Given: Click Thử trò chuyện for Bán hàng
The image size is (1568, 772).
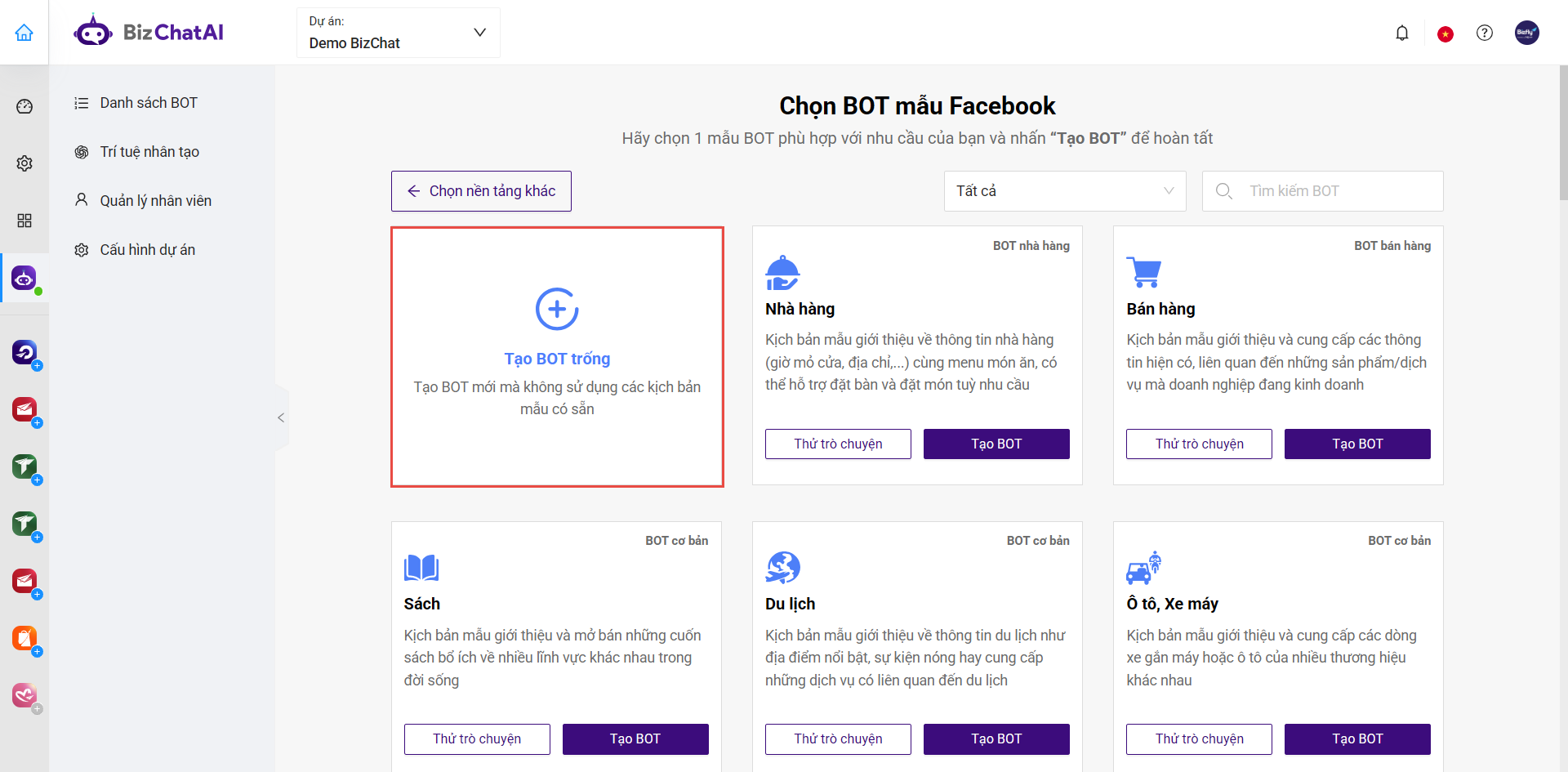Looking at the screenshot, I should pyautogui.click(x=1199, y=444).
